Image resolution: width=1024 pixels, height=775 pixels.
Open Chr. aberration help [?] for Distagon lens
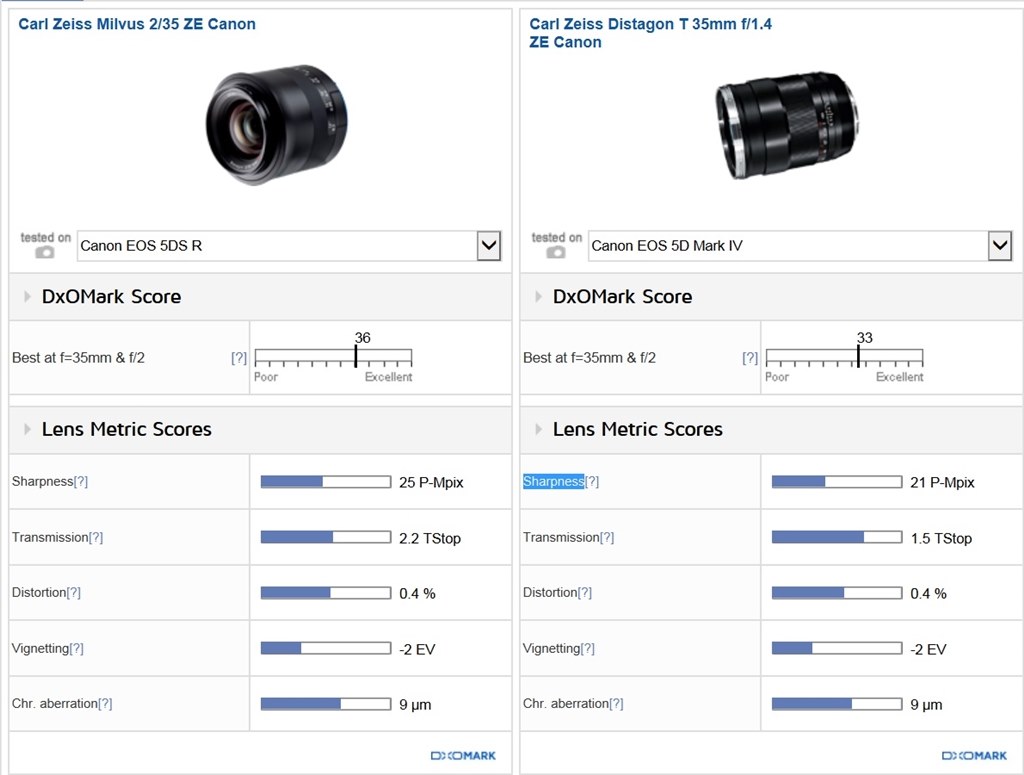click(616, 703)
